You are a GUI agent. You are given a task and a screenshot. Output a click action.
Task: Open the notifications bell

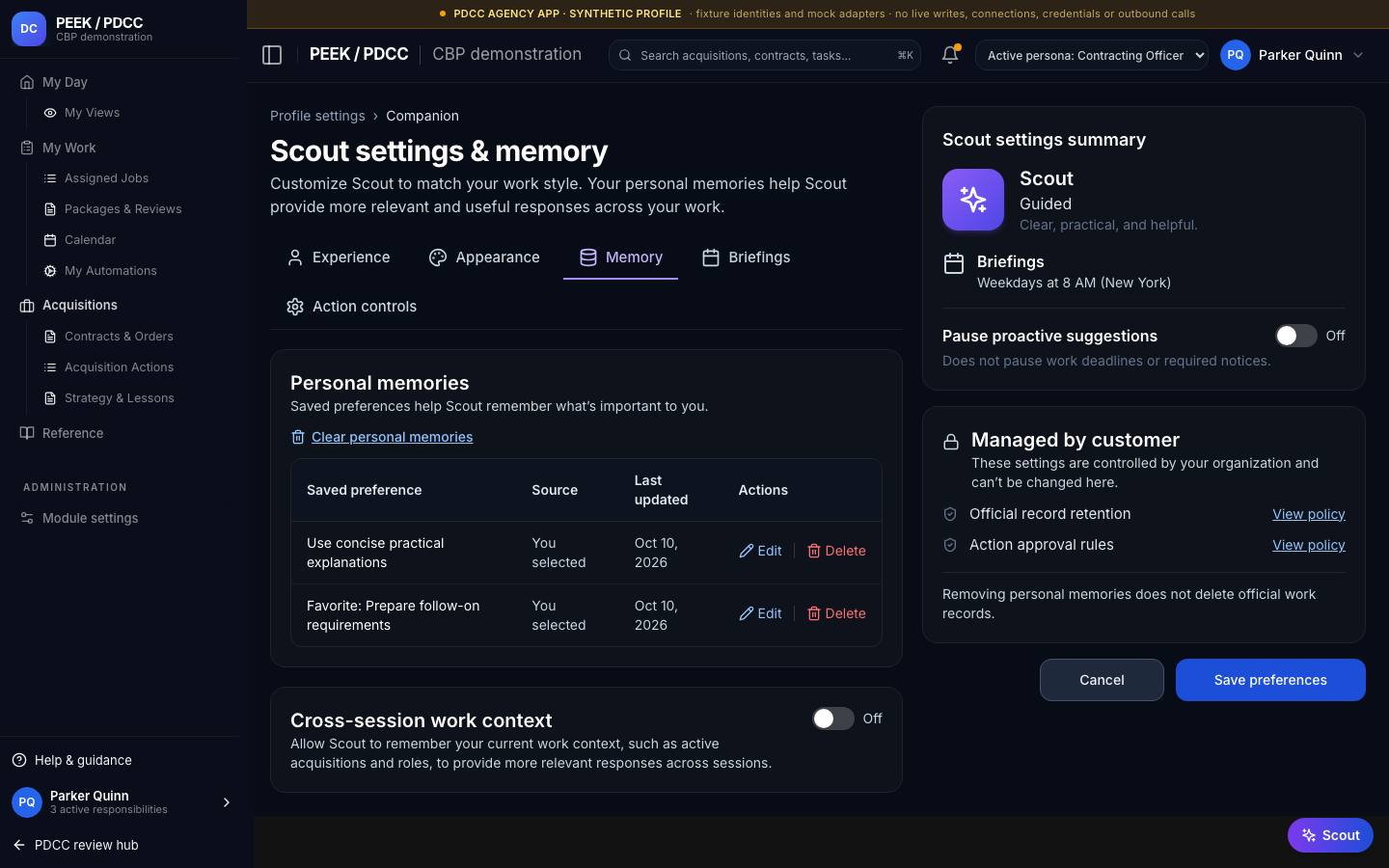(x=950, y=55)
